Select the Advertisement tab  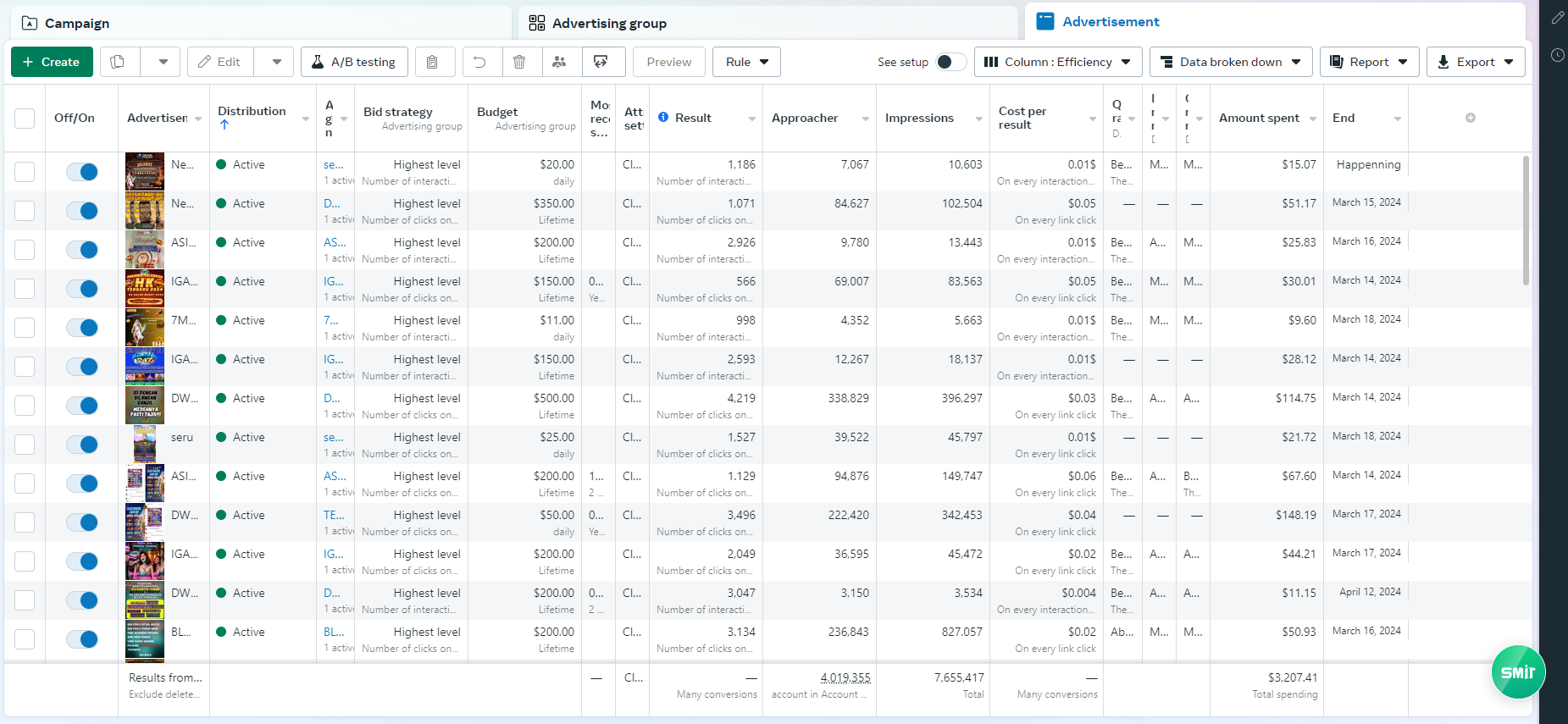point(1275,22)
